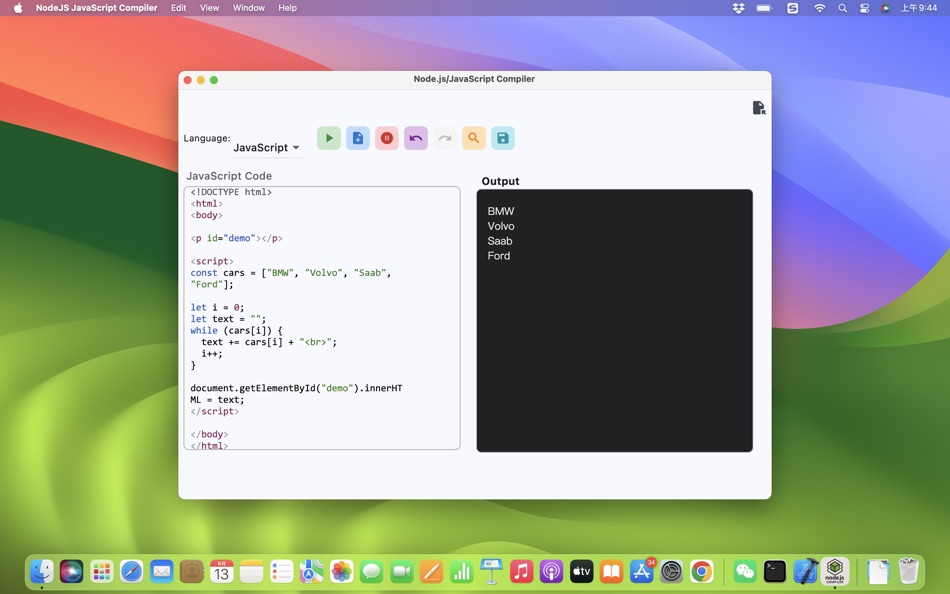Screen dimensions: 950x594
Task: Open Control Center from the menu bar
Action: (864, 8)
